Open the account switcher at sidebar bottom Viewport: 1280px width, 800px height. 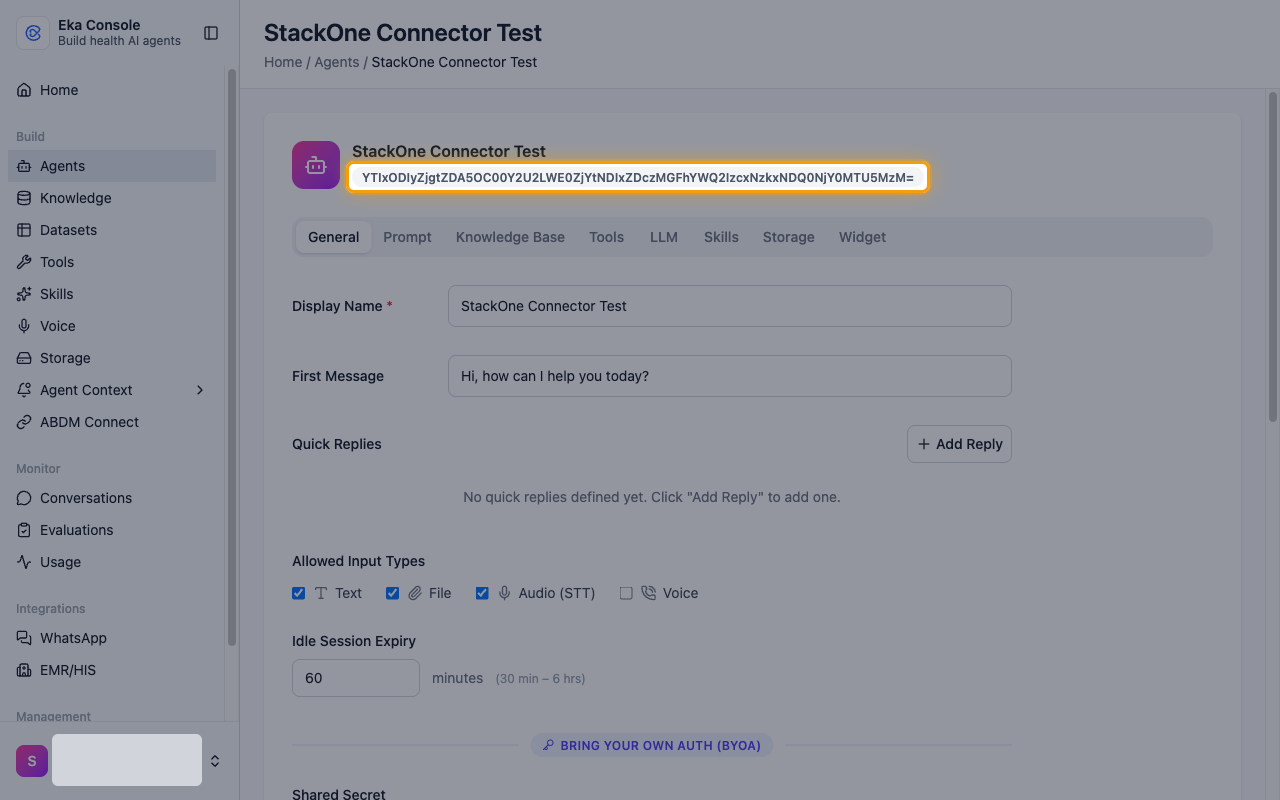click(x=214, y=761)
